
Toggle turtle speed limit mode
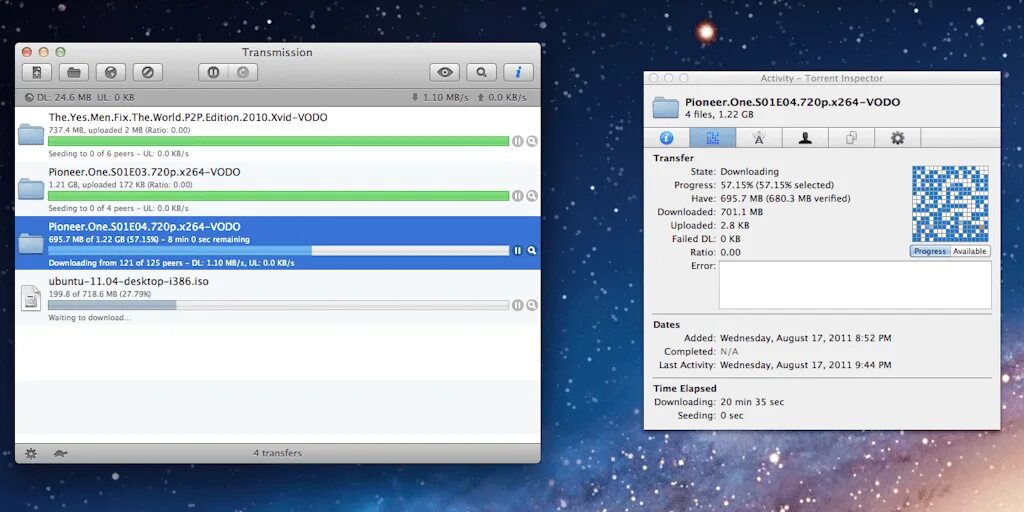click(x=60, y=453)
